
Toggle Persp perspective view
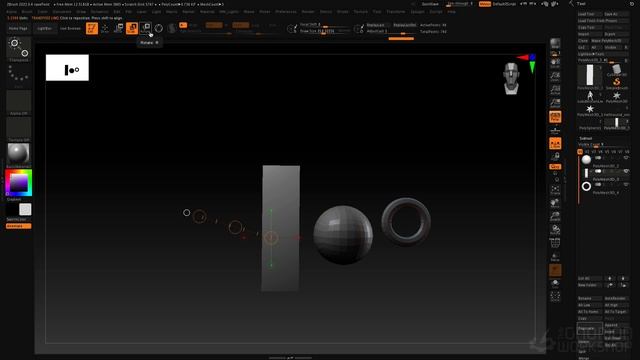[555, 117]
